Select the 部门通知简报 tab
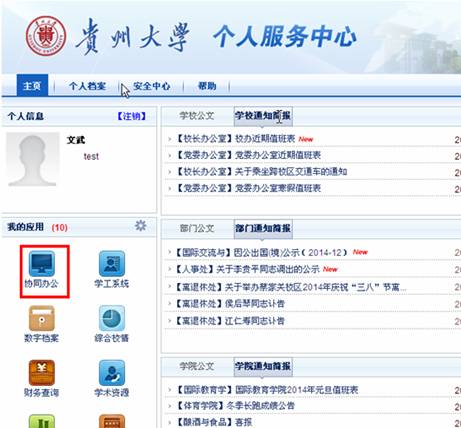 tap(263, 229)
